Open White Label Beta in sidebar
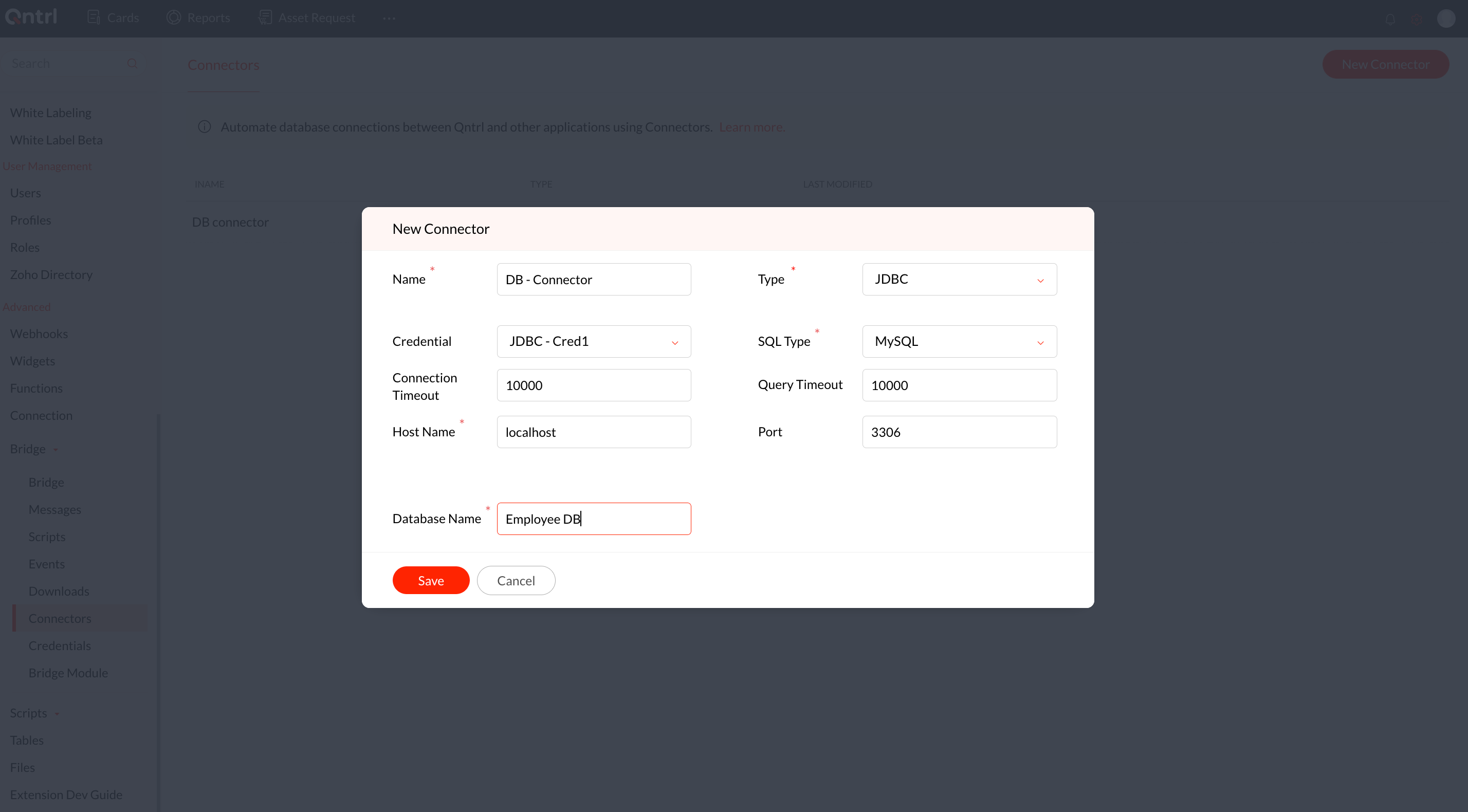This screenshot has width=1468, height=812. (x=57, y=140)
